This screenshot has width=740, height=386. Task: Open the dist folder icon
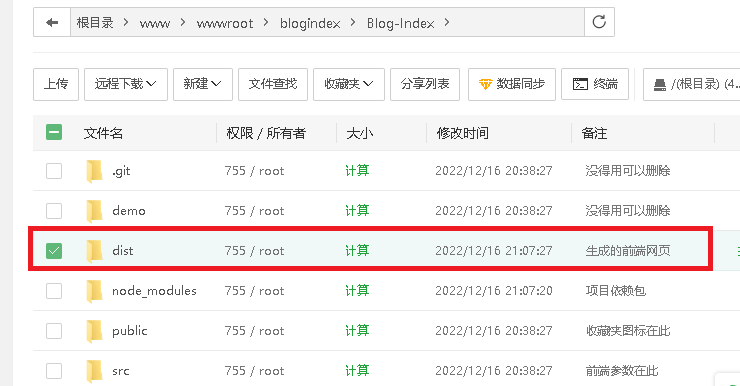[94, 251]
